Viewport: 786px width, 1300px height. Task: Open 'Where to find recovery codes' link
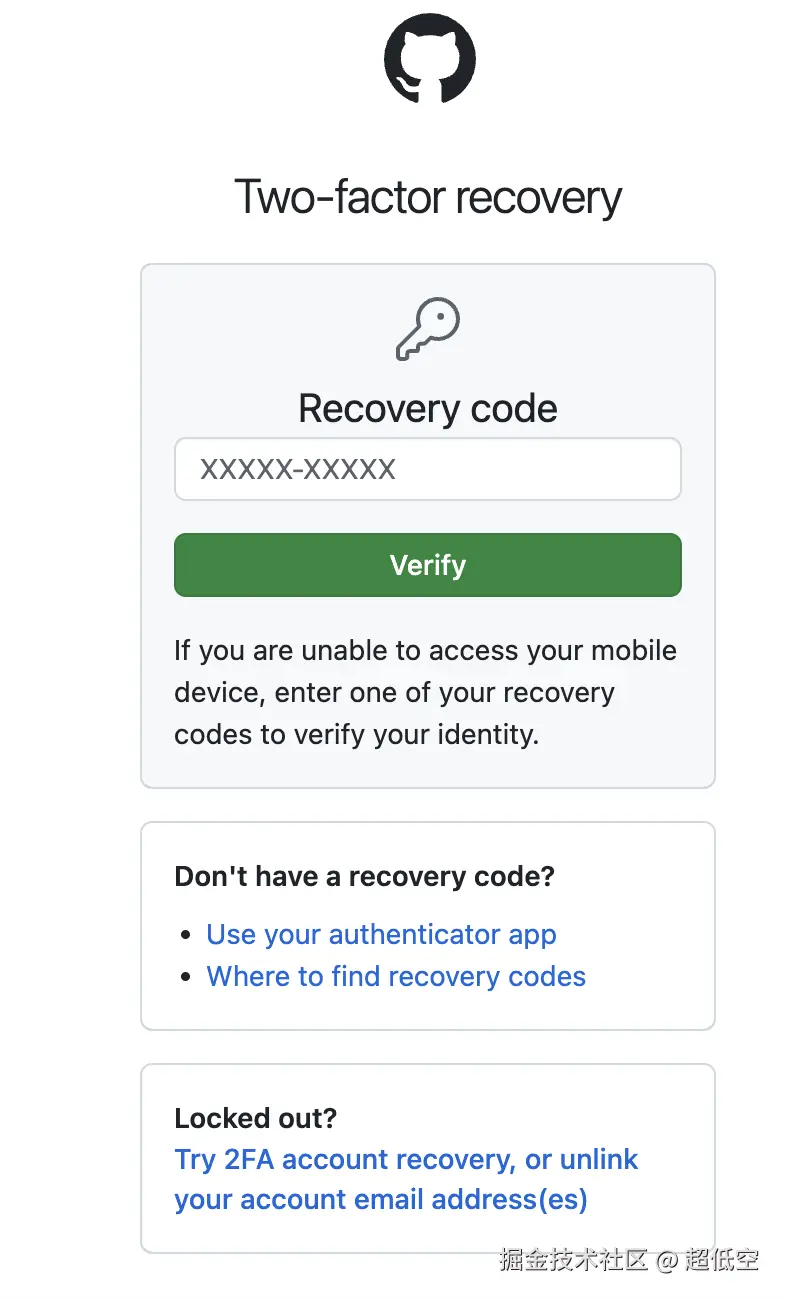[396, 977]
